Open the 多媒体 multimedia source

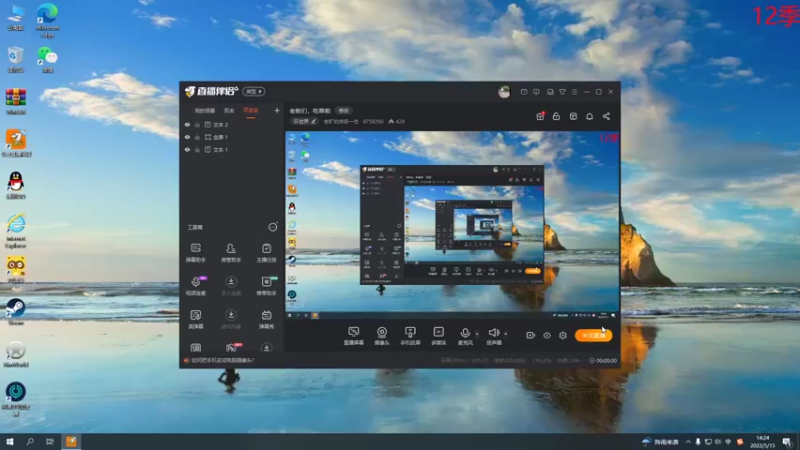pyautogui.click(x=438, y=336)
